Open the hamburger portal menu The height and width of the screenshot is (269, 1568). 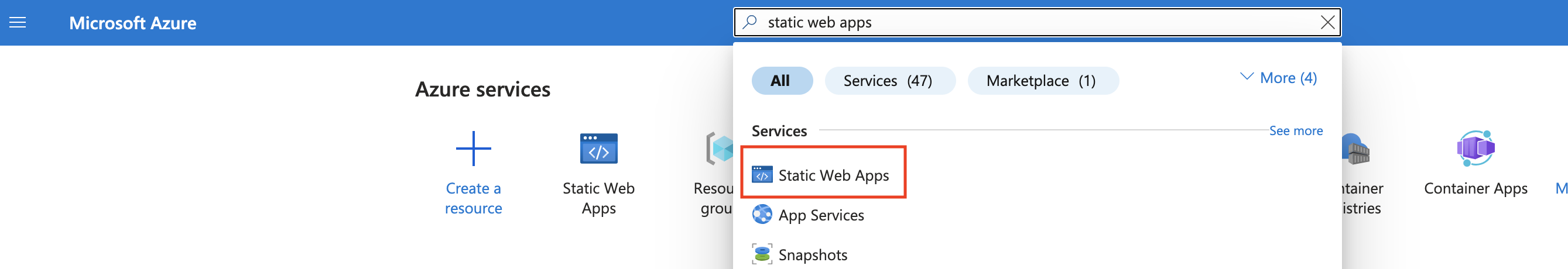click(18, 23)
